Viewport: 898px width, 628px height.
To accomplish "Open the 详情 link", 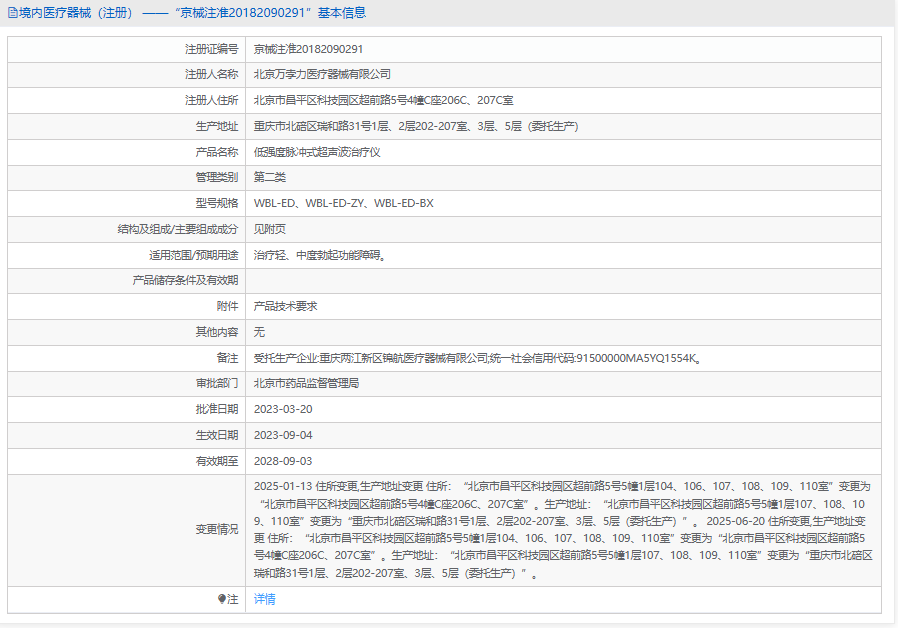I will tap(265, 599).
